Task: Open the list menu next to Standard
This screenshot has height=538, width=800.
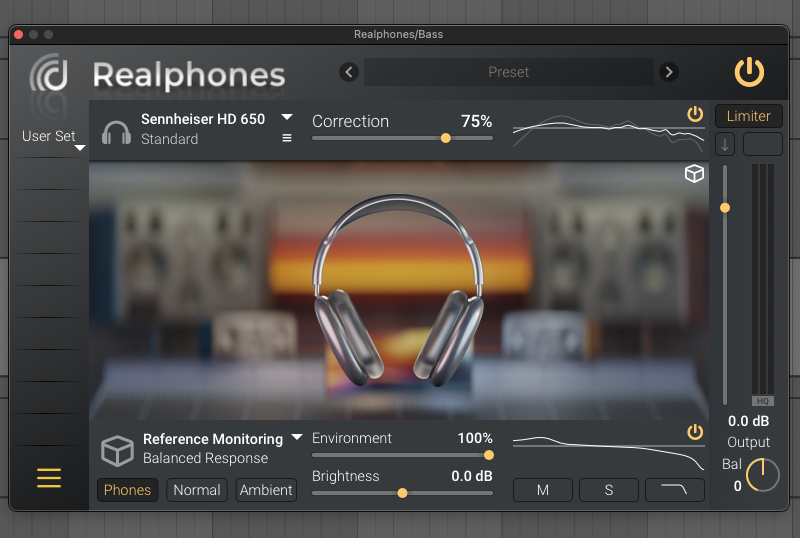Action: pyautogui.click(x=287, y=138)
